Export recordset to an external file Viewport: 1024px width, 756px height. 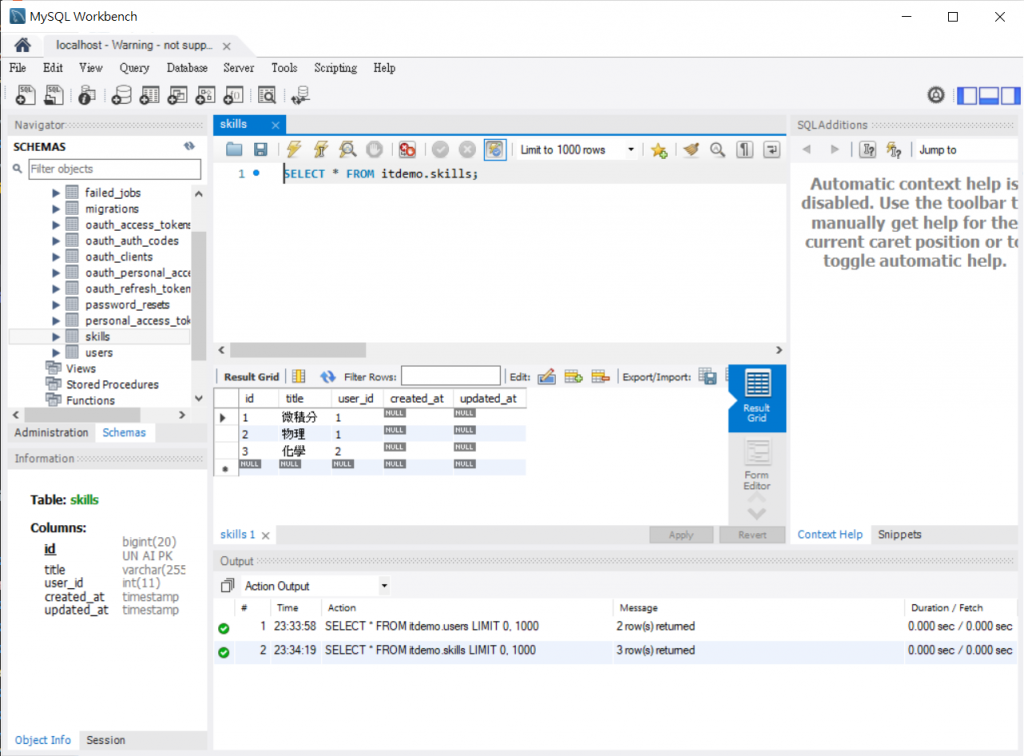707,377
